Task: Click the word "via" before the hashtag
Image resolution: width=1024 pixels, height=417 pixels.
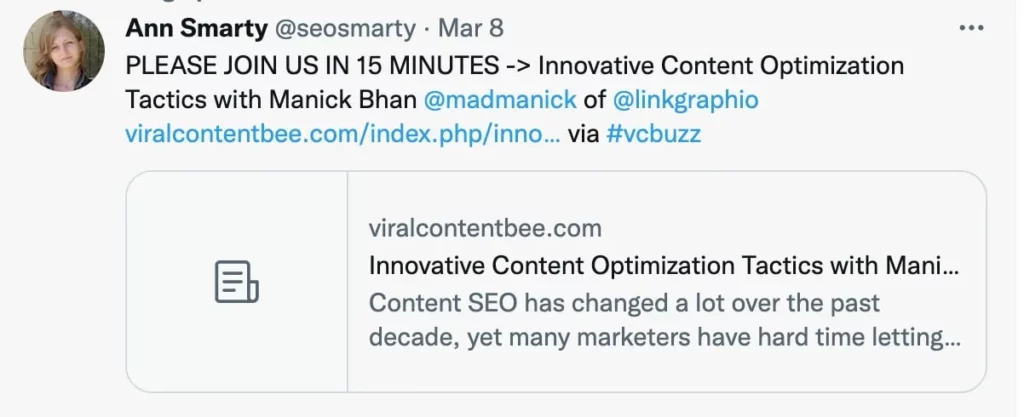Action: [x=583, y=134]
